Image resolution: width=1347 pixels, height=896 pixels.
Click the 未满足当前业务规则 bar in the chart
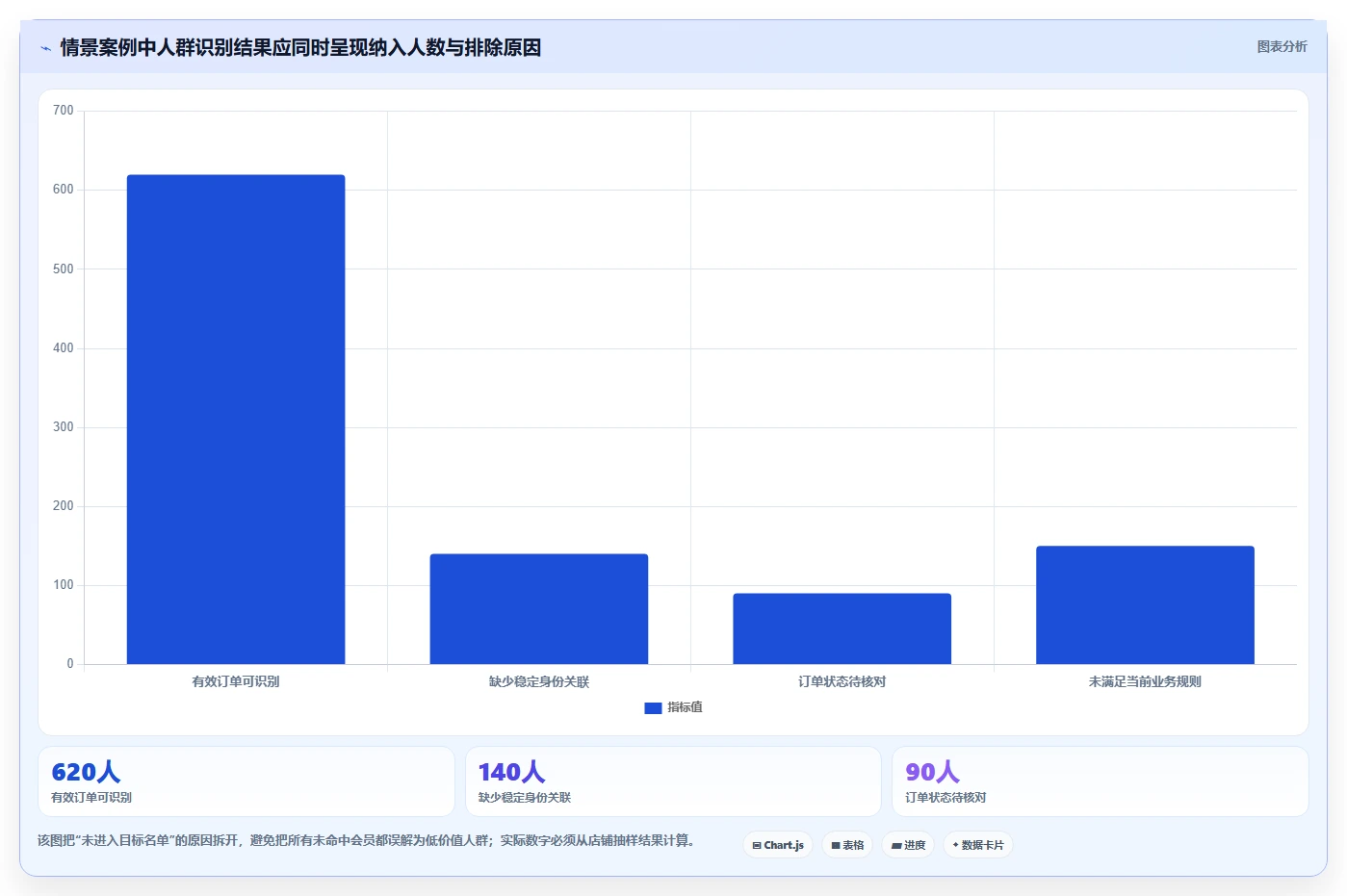(x=1145, y=605)
